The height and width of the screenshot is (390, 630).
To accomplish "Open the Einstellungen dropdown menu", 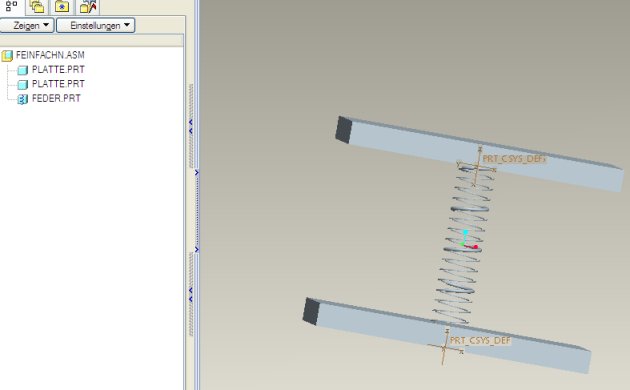I will [x=96, y=25].
